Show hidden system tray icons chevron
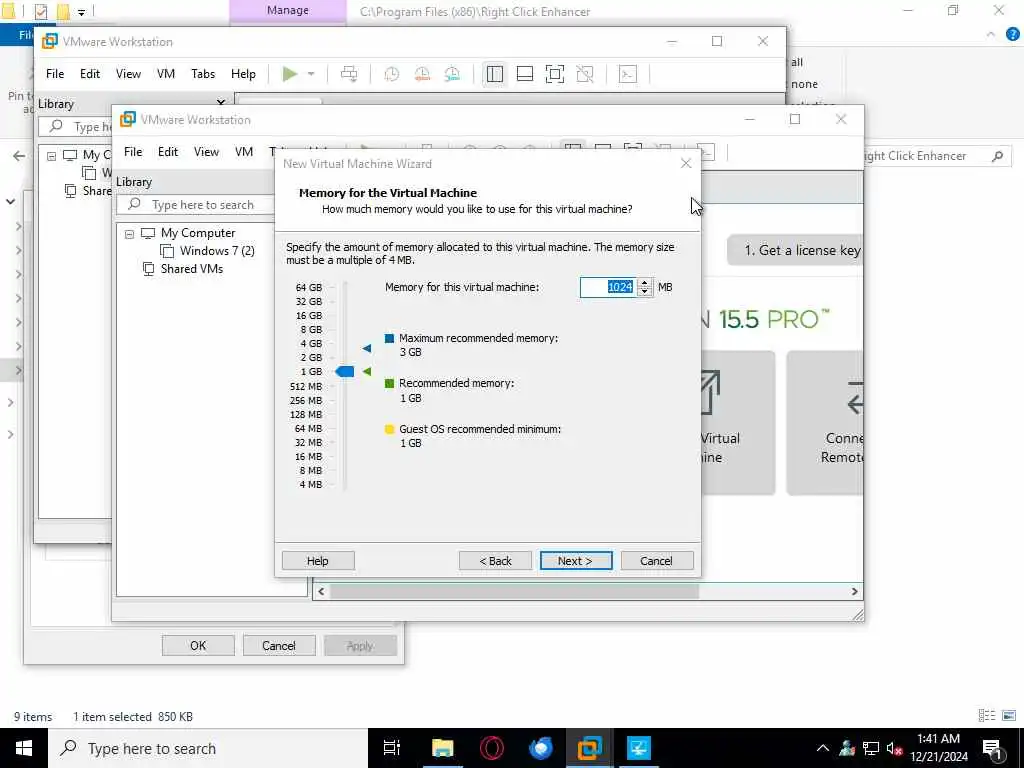The image size is (1024, 768). 823,748
